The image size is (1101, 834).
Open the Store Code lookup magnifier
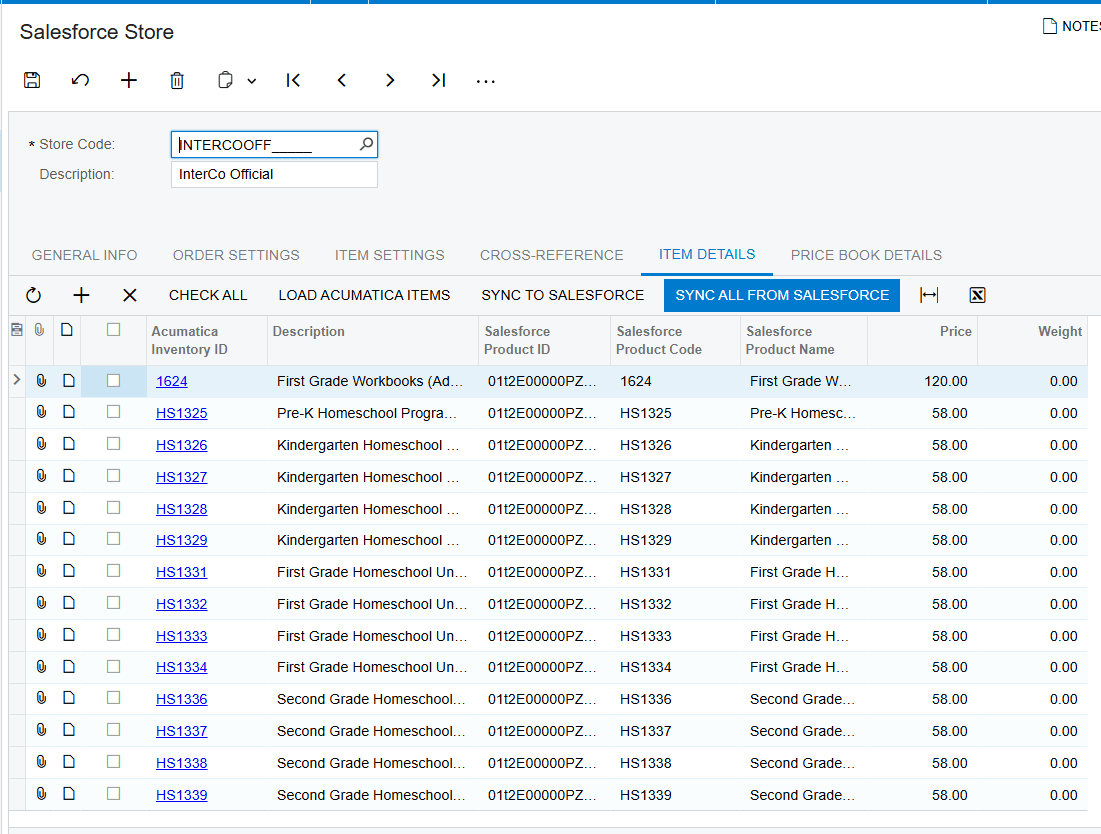tap(366, 144)
